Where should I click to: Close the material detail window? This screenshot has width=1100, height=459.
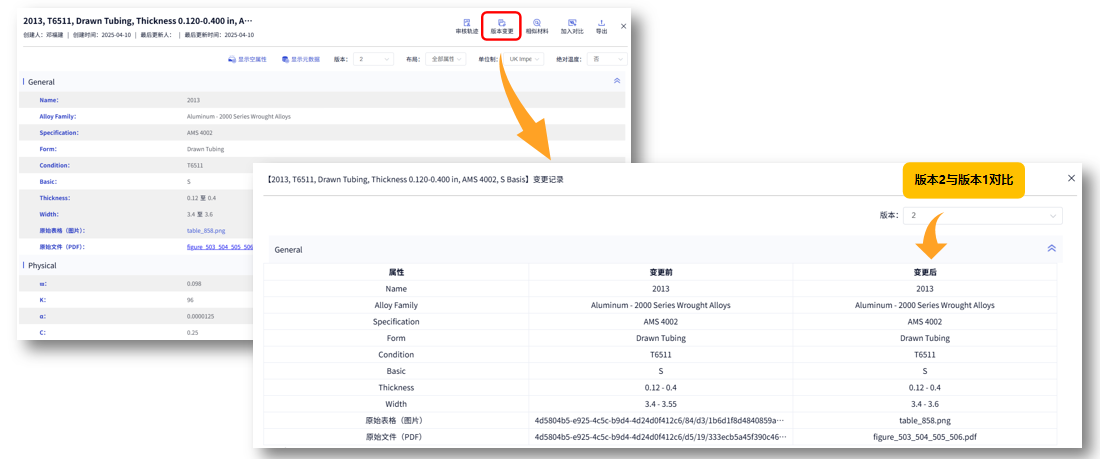click(624, 26)
